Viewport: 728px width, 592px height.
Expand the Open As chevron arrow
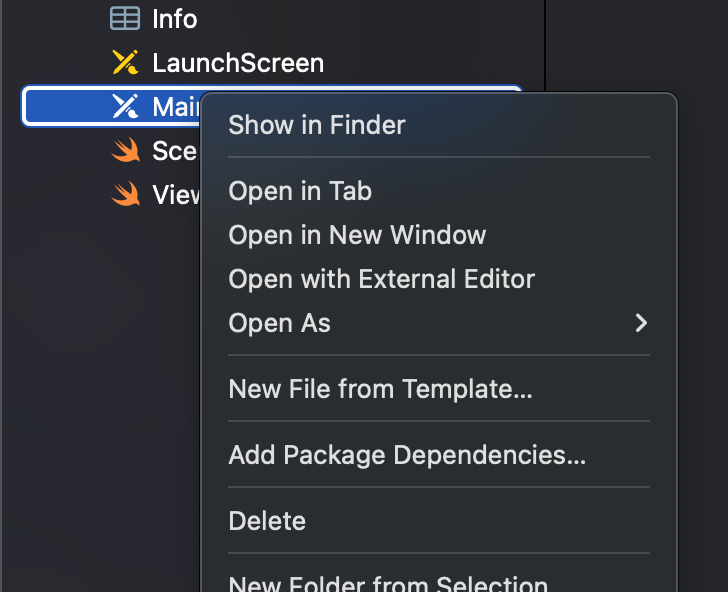[641, 323]
